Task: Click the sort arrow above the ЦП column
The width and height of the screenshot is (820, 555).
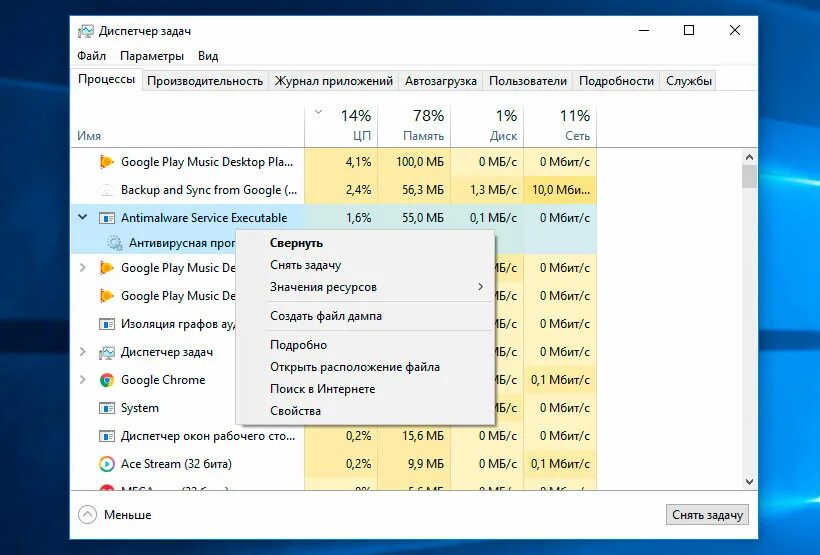Action: (x=318, y=112)
